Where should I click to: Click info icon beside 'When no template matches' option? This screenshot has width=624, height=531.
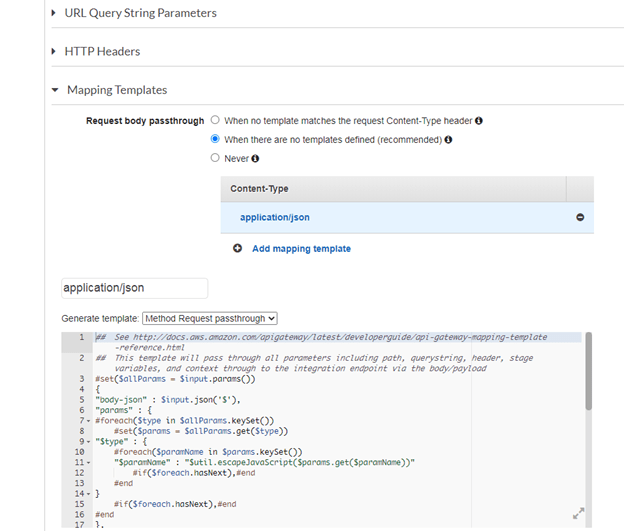point(479,121)
